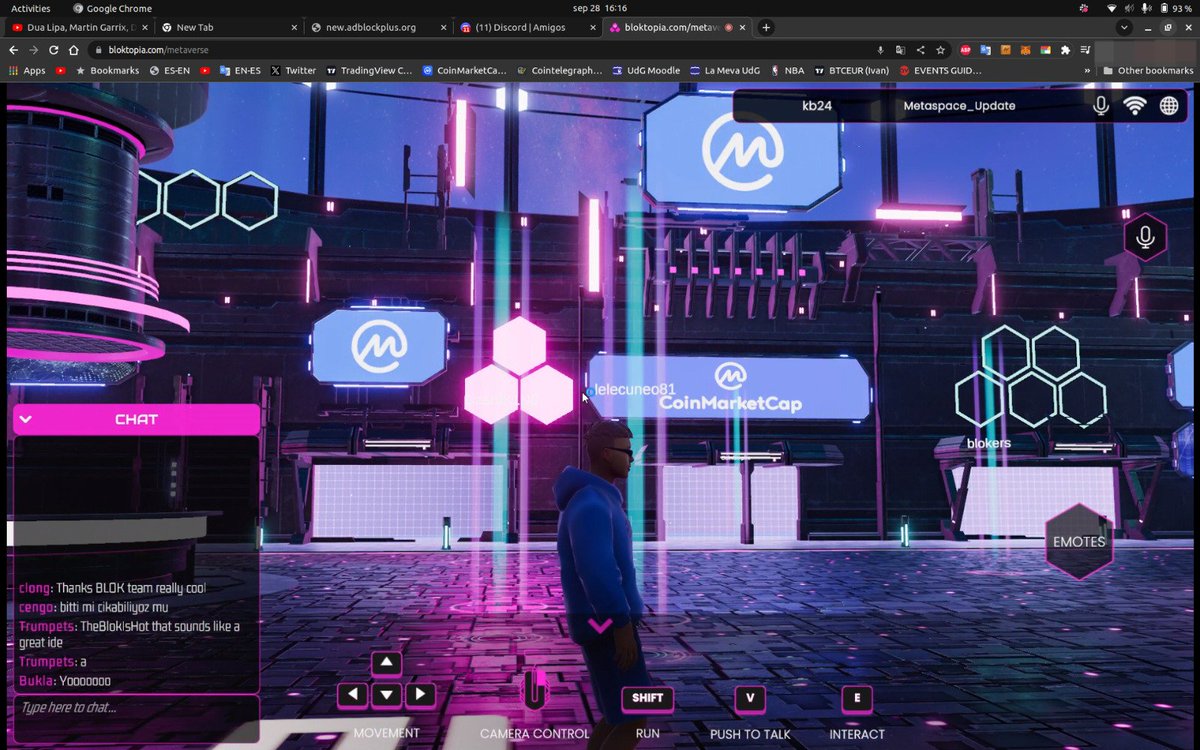This screenshot has width=1200, height=750.
Task: Click the right arrow movement key
Action: (x=420, y=694)
